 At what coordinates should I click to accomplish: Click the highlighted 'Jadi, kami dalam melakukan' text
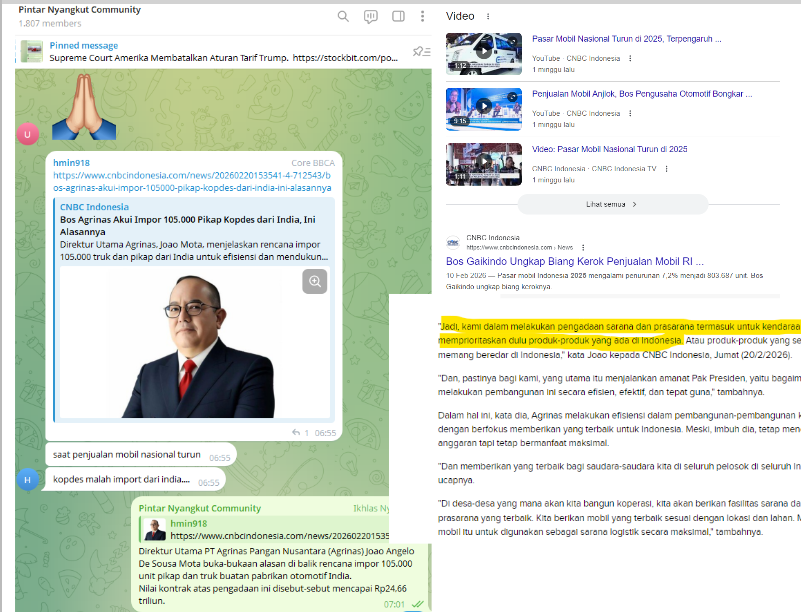(x=620, y=333)
